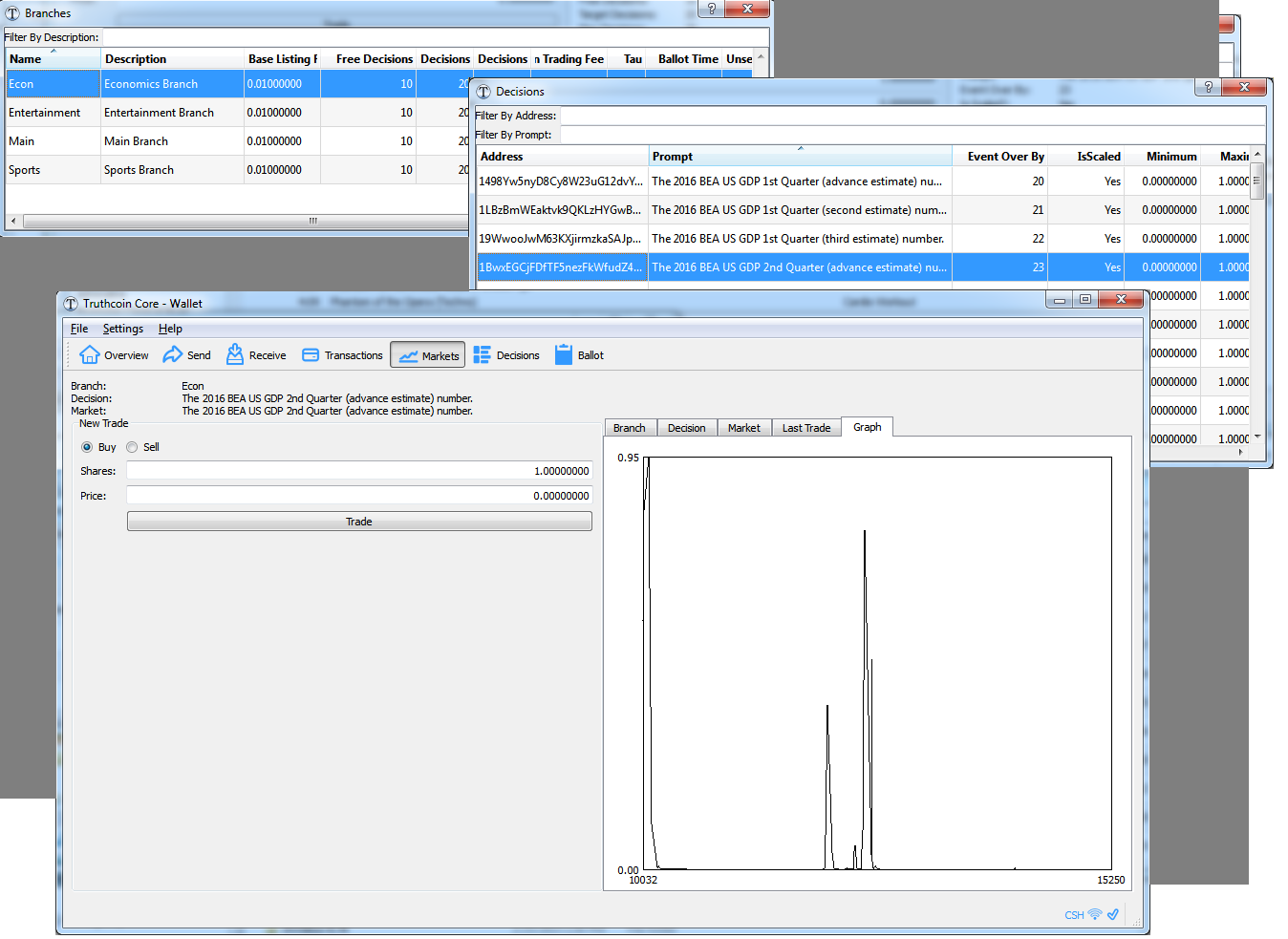The height and width of the screenshot is (939, 1288).
Task: Click left arrow of Branches horizontal scrollbar
Action: pos(13,221)
